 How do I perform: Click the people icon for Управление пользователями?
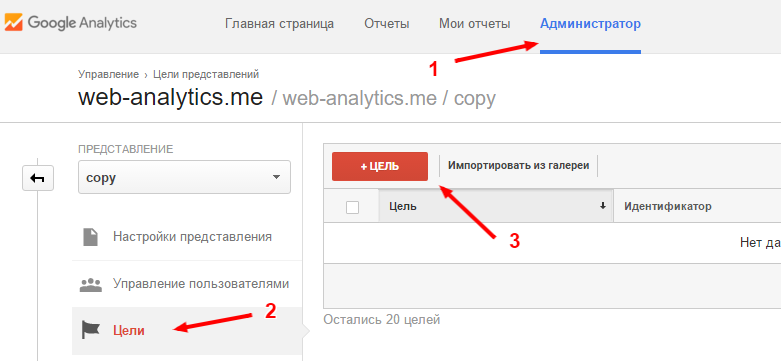coord(91,284)
